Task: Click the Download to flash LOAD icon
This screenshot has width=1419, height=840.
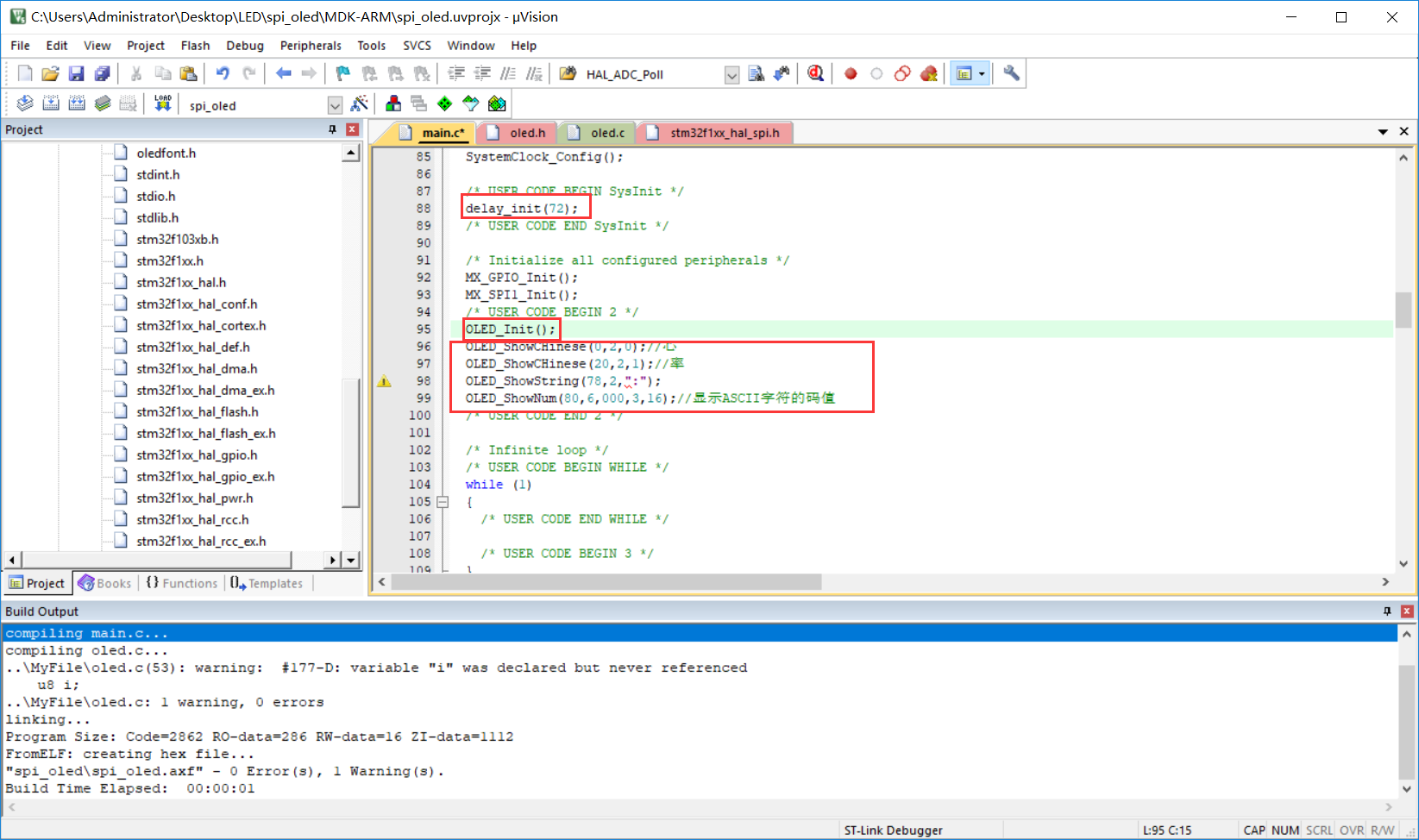Action: point(163,104)
